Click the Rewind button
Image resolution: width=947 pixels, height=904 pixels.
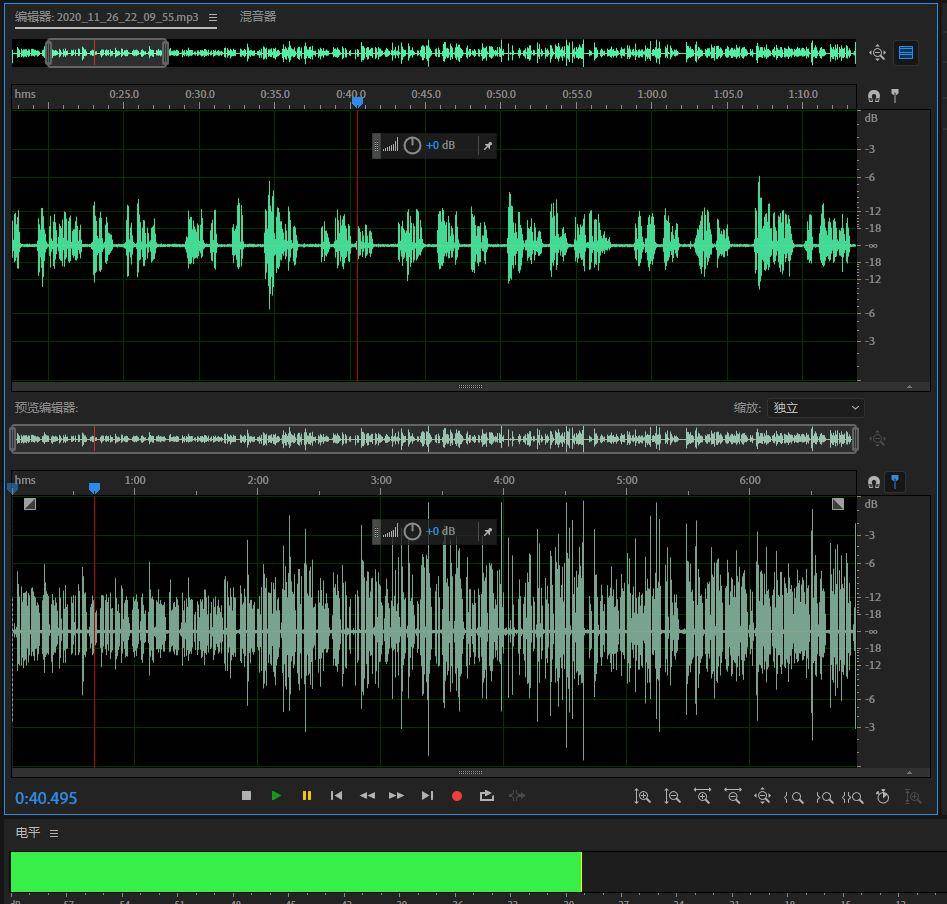coord(367,796)
